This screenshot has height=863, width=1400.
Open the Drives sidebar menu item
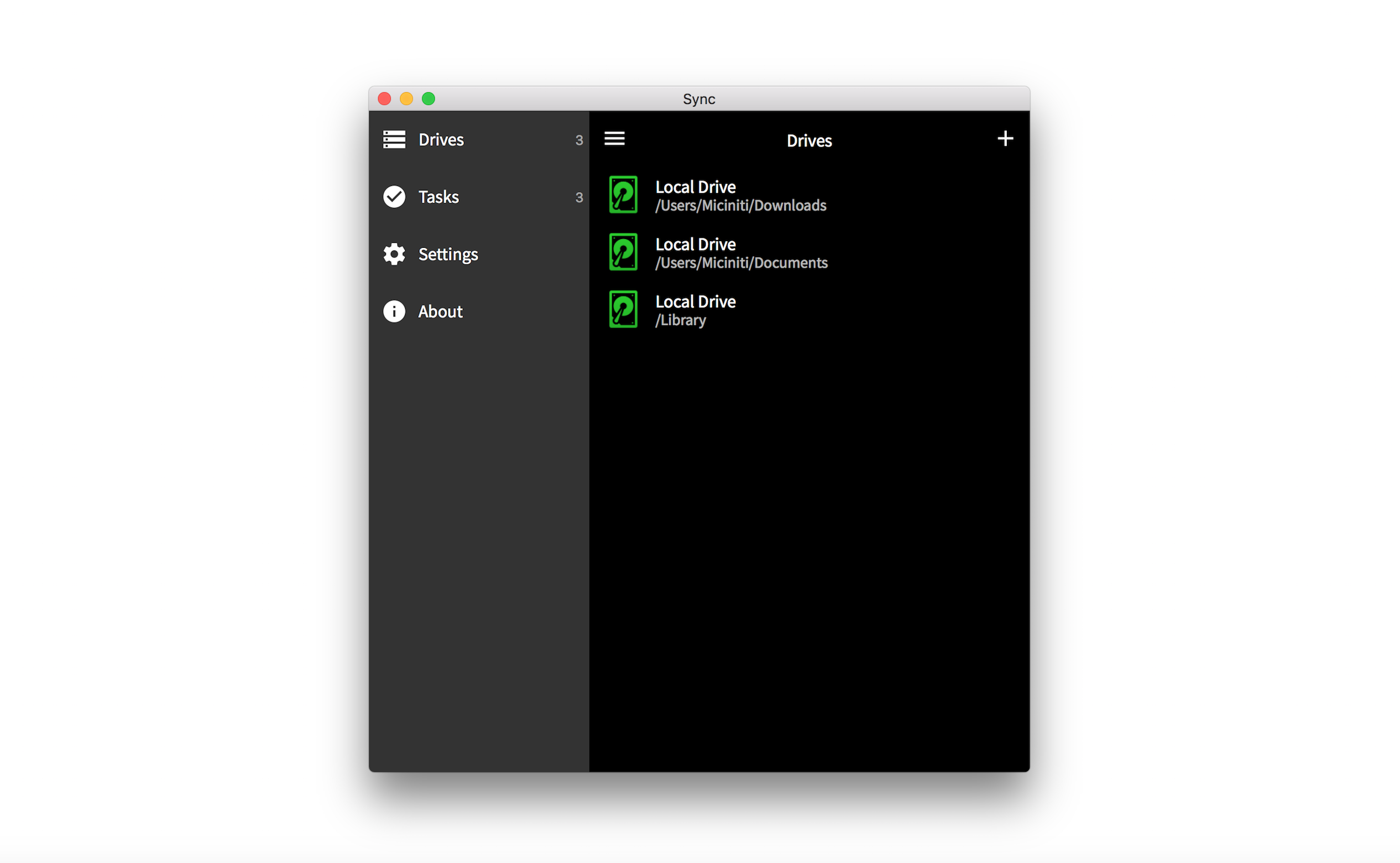[441, 140]
